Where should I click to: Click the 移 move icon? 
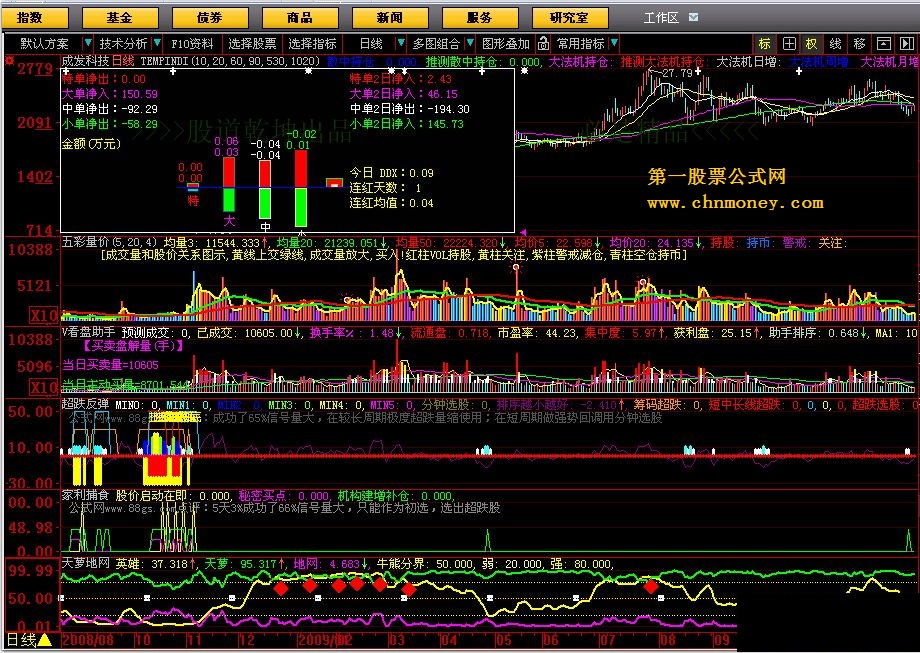(x=860, y=43)
